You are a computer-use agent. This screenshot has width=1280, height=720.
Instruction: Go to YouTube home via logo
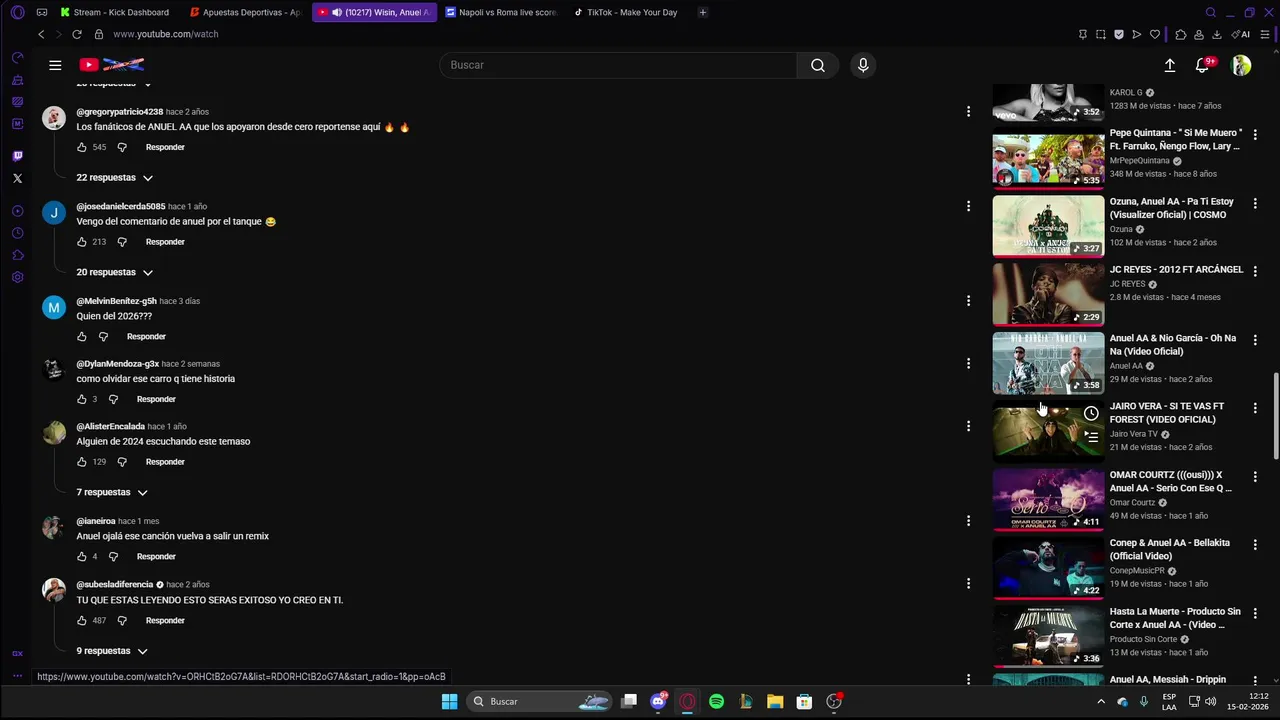click(112, 65)
